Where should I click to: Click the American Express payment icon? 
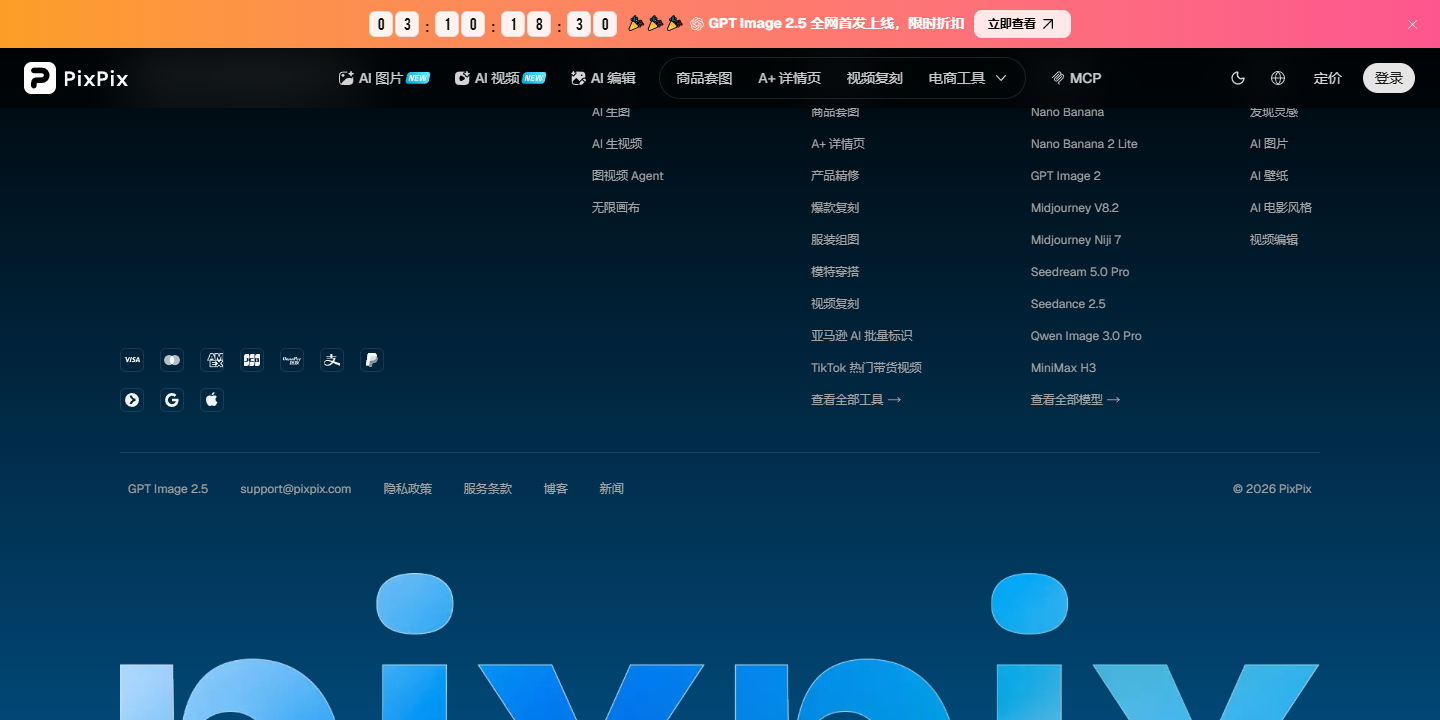[x=212, y=360]
